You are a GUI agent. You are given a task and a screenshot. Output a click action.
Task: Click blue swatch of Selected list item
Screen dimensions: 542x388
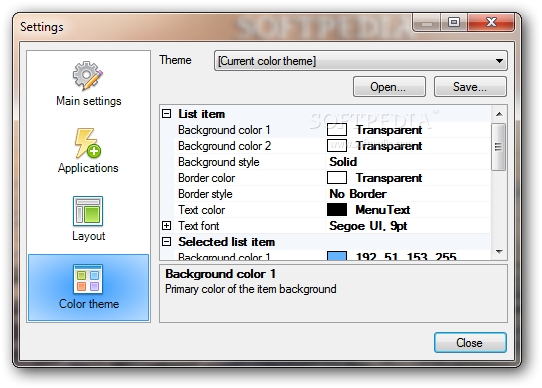337,256
